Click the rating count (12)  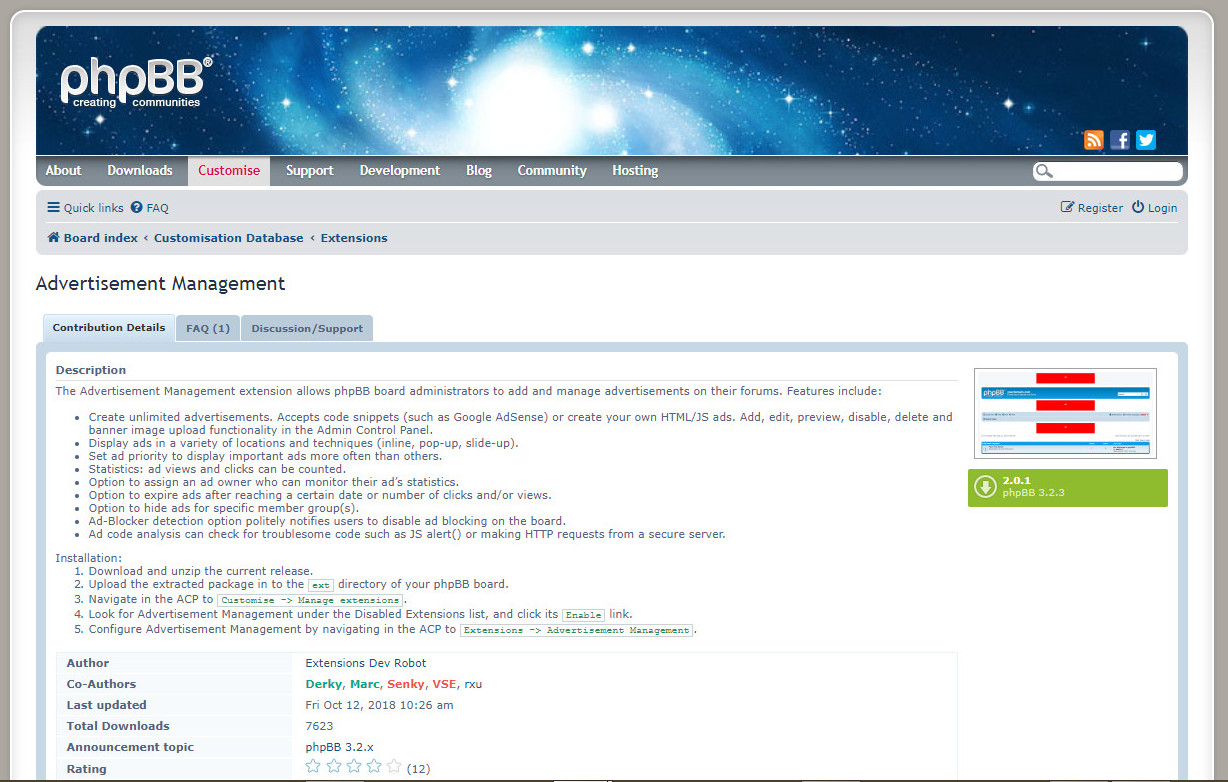click(x=419, y=769)
